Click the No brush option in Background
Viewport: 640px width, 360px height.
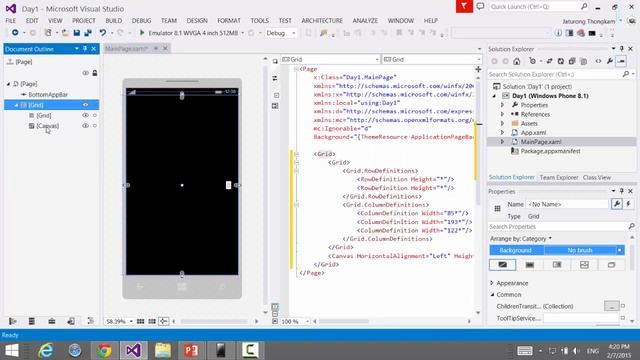click(580, 250)
